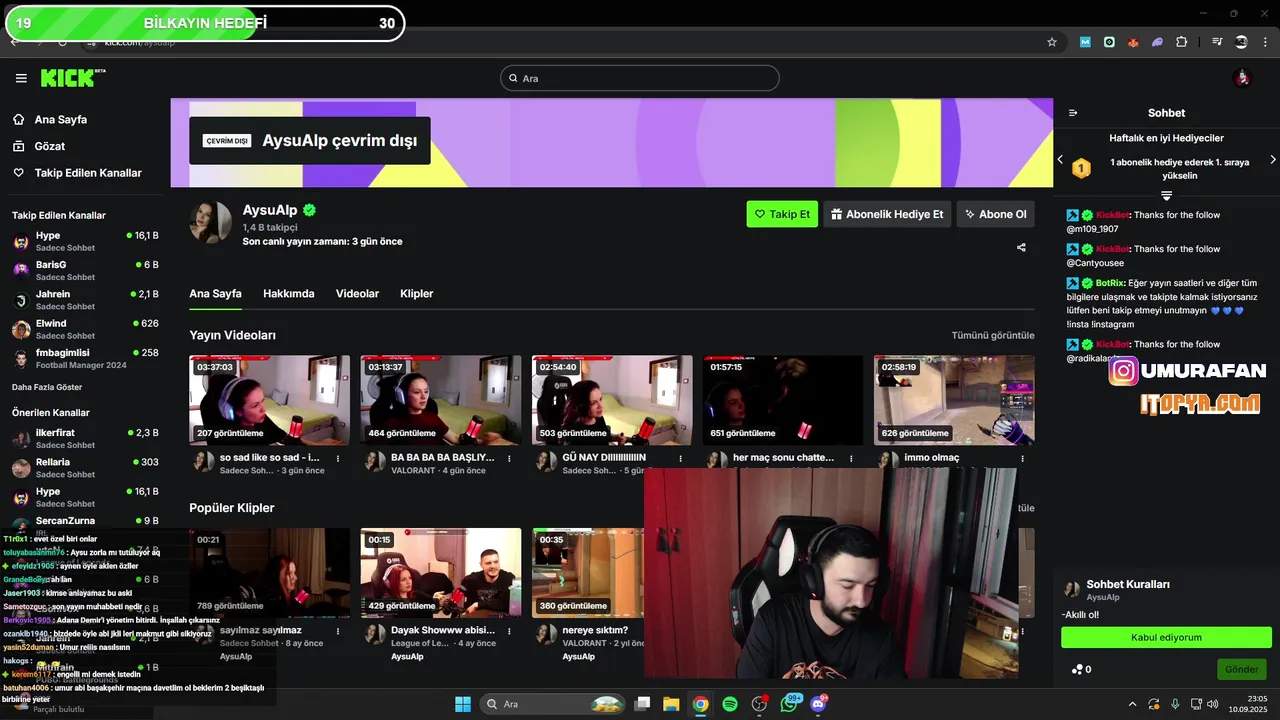Click the Abone Ol subscribe button

pyautogui.click(x=995, y=214)
